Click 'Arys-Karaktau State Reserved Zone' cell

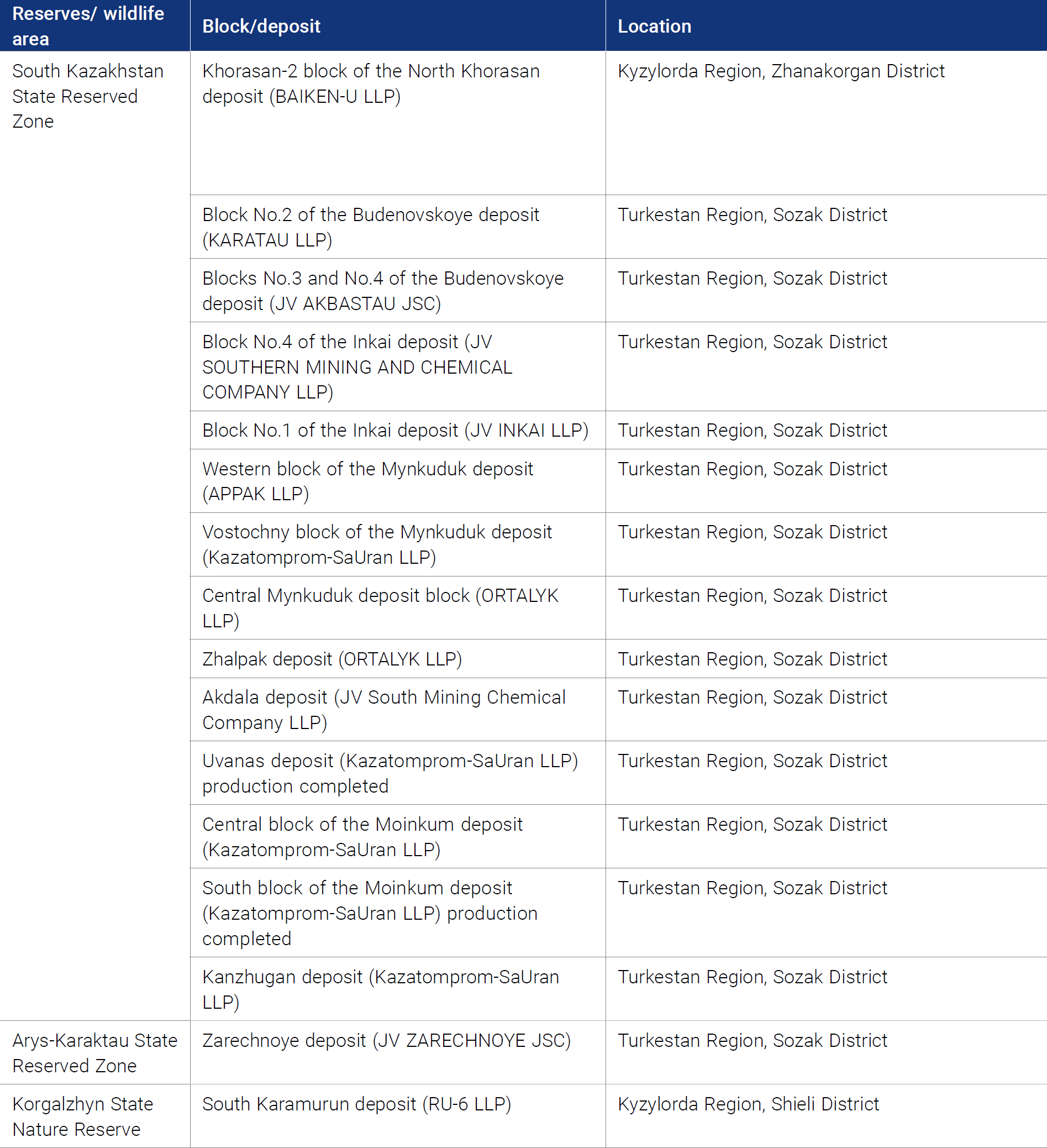94,1052
